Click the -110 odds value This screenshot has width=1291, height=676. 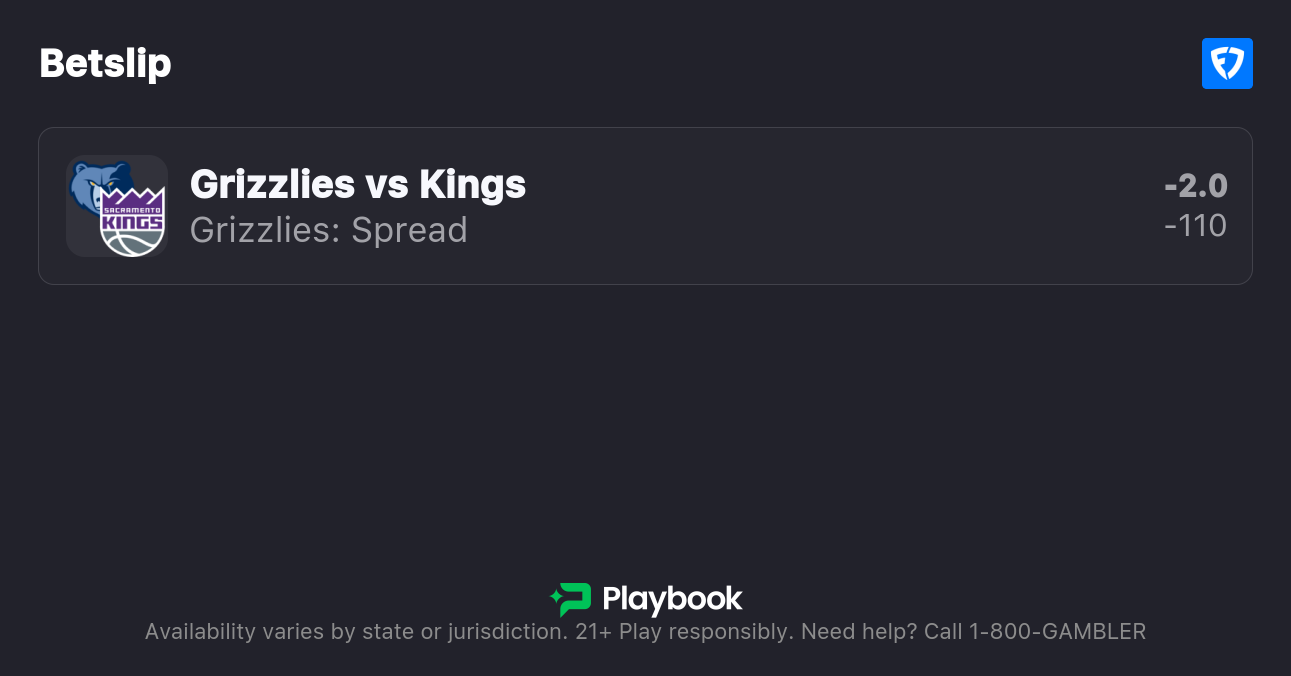pos(1195,226)
